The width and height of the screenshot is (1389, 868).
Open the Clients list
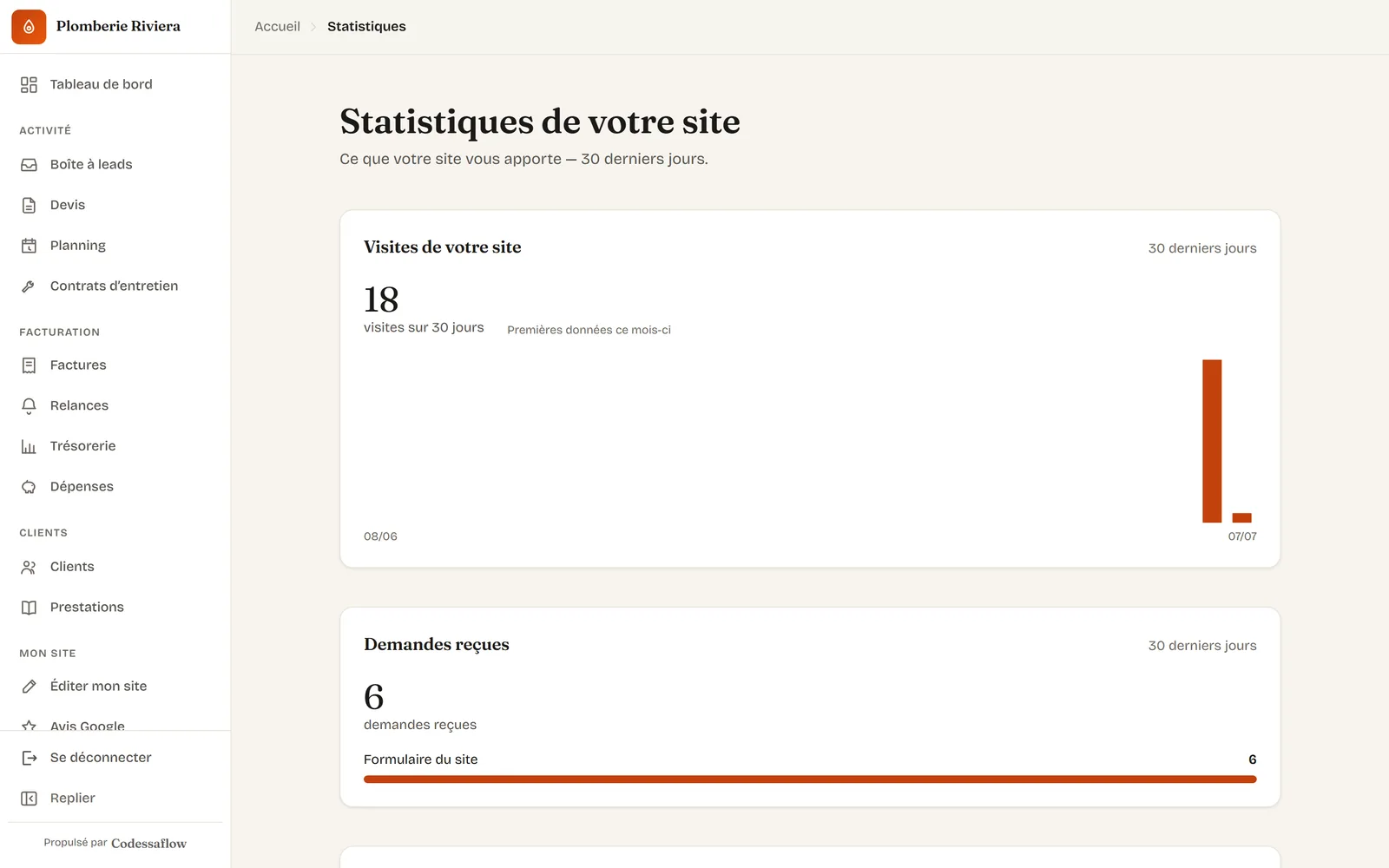coord(115,567)
